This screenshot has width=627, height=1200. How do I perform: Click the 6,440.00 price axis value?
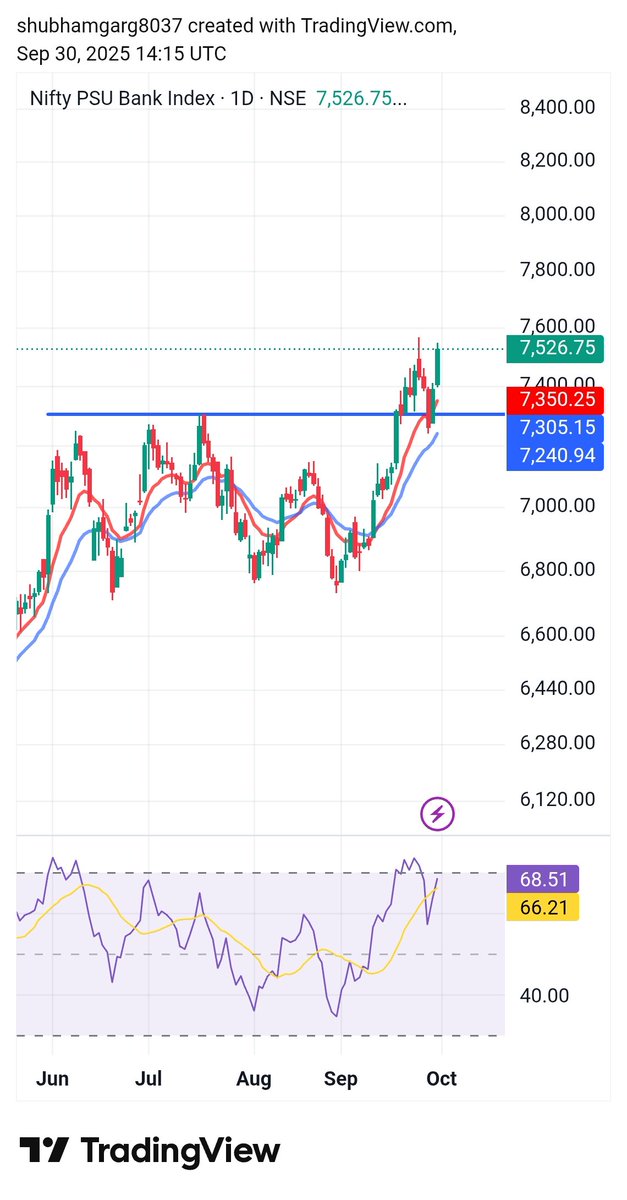click(x=558, y=688)
